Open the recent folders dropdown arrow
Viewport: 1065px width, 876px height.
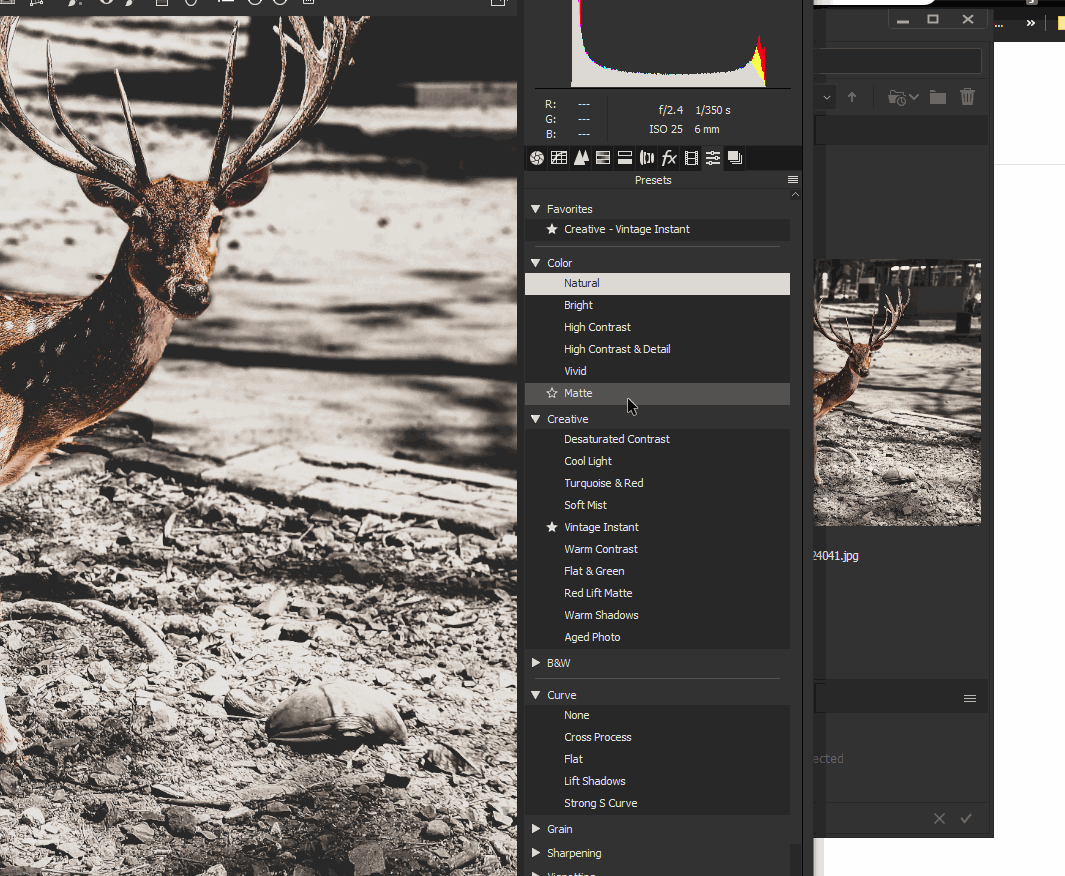coord(914,97)
